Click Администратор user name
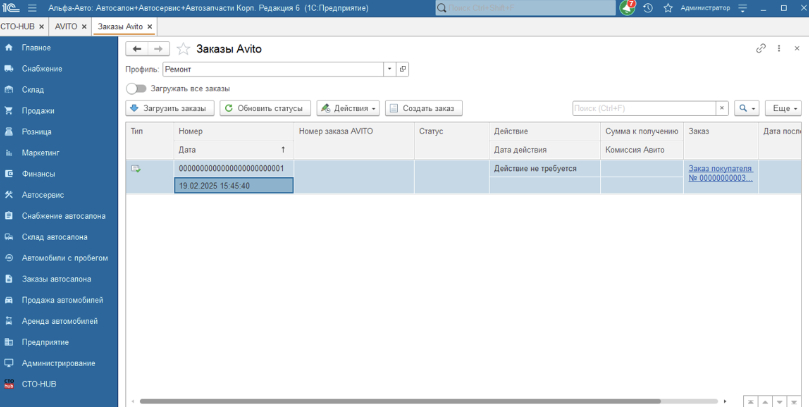This screenshot has width=809, height=407. pos(705,8)
